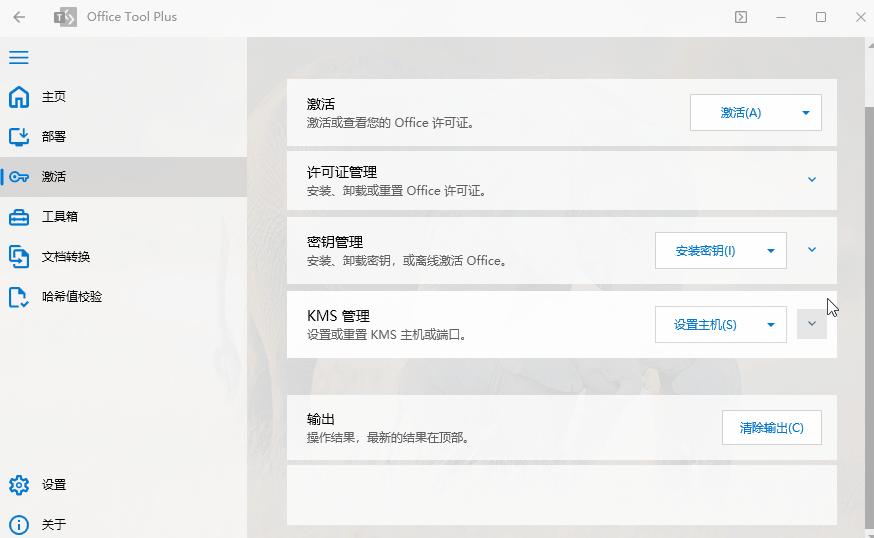The height and width of the screenshot is (538, 874).
Task: Click the 激活(A) button
Action: coord(740,113)
